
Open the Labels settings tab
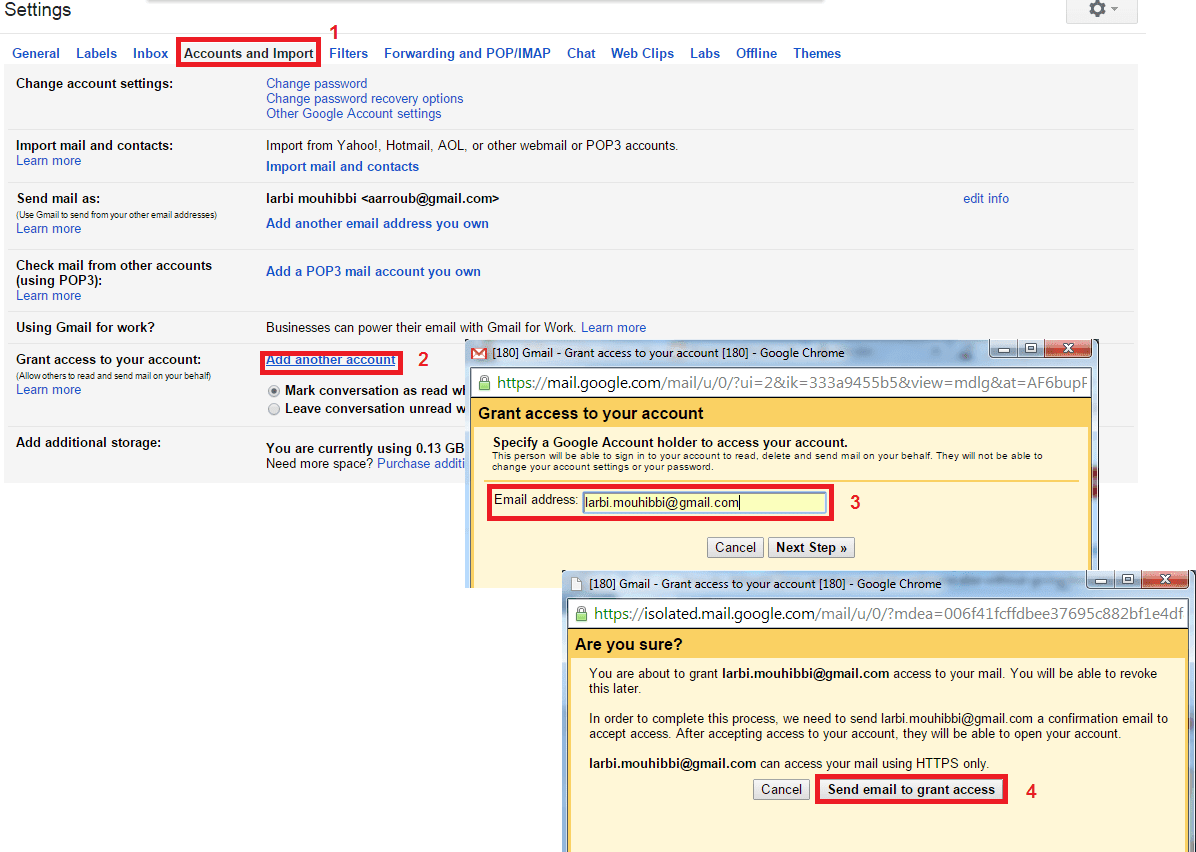[x=96, y=53]
